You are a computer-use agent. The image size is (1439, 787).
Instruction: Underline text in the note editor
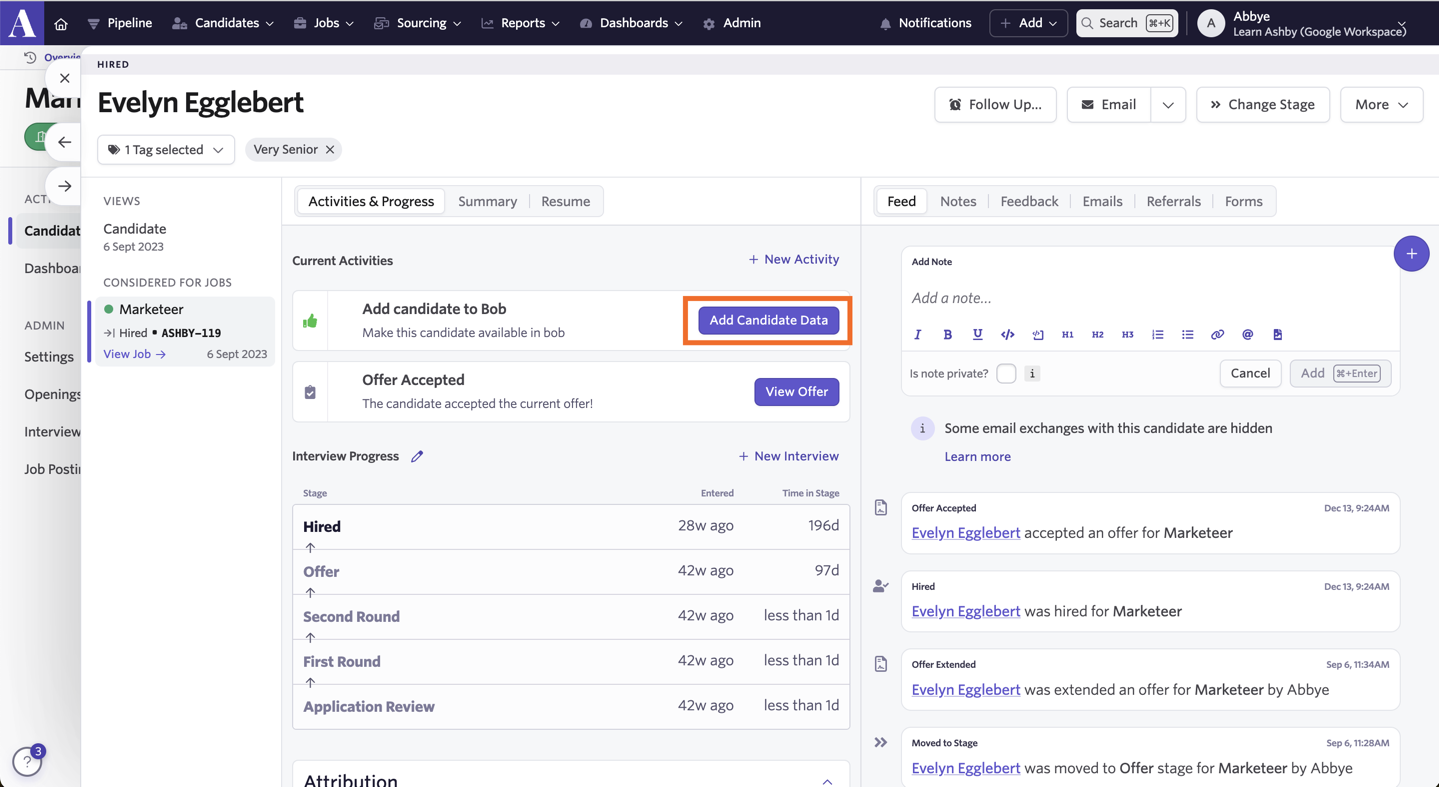coord(978,335)
